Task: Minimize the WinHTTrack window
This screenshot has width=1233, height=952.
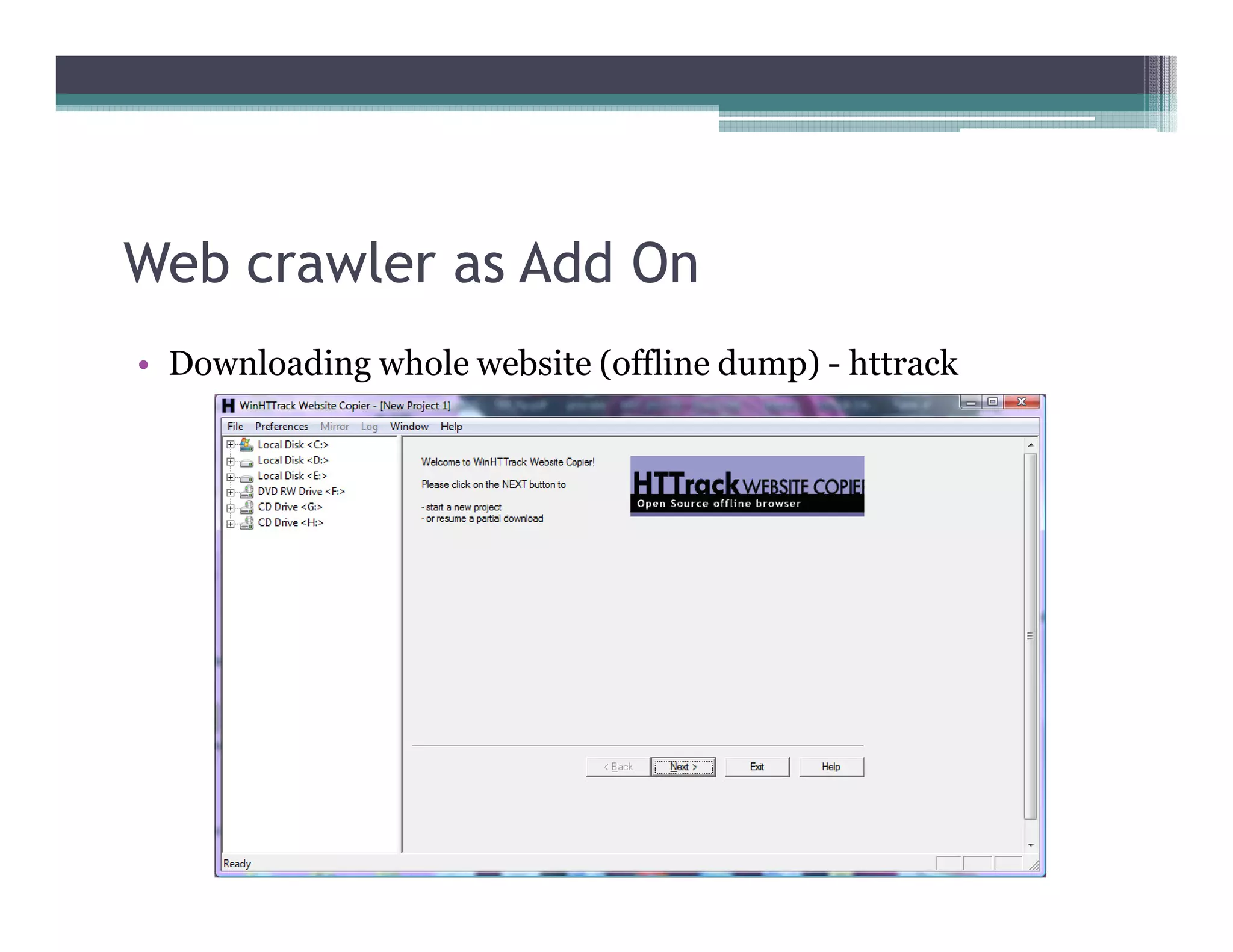Action: (971, 402)
